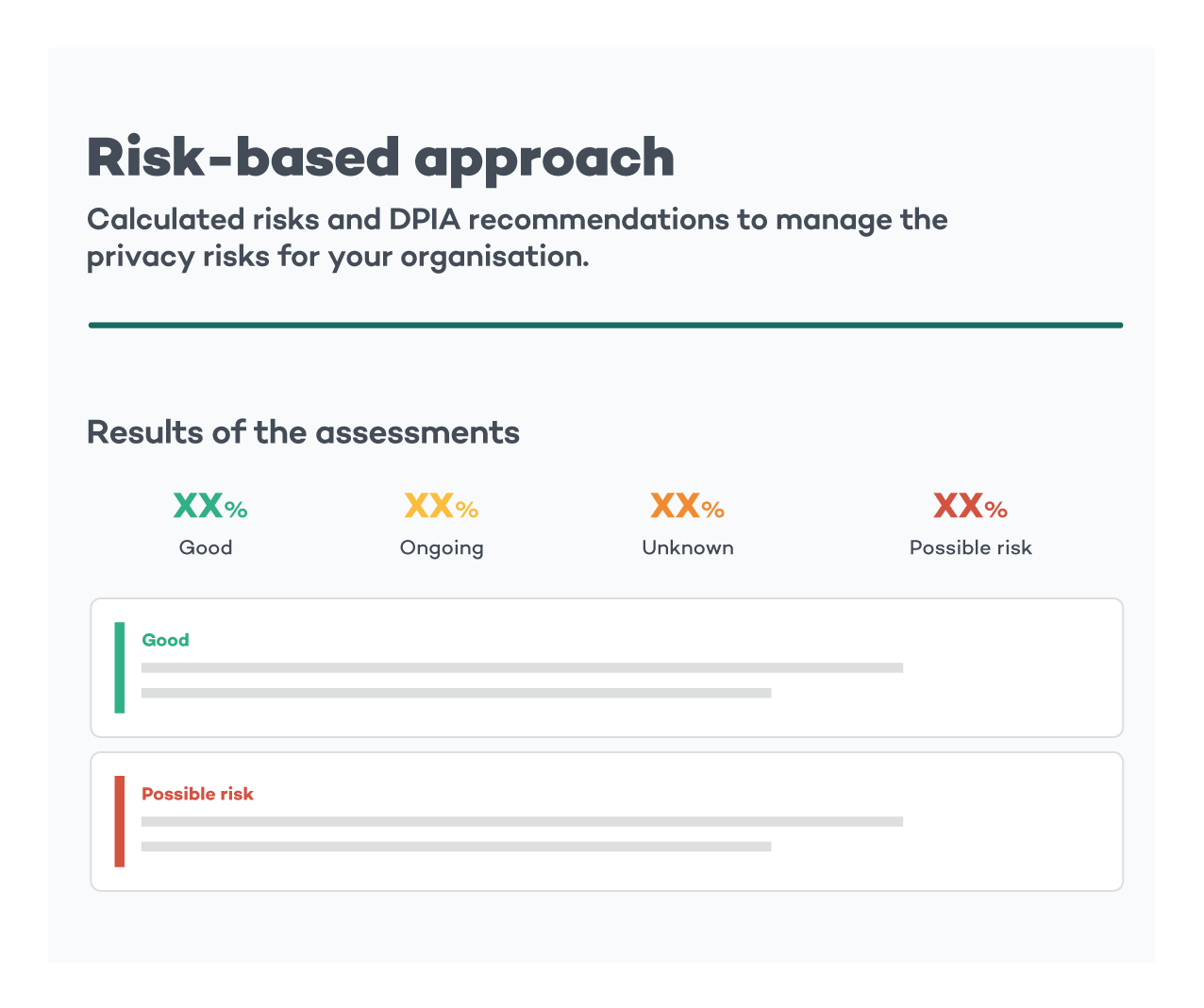Viewport: 1204px width, 1008px height.
Task: Click the first placeholder line in the Good card
Action: tap(522, 667)
